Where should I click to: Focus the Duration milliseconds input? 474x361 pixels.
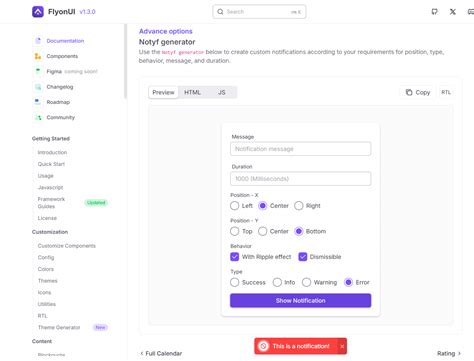tap(300, 179)
